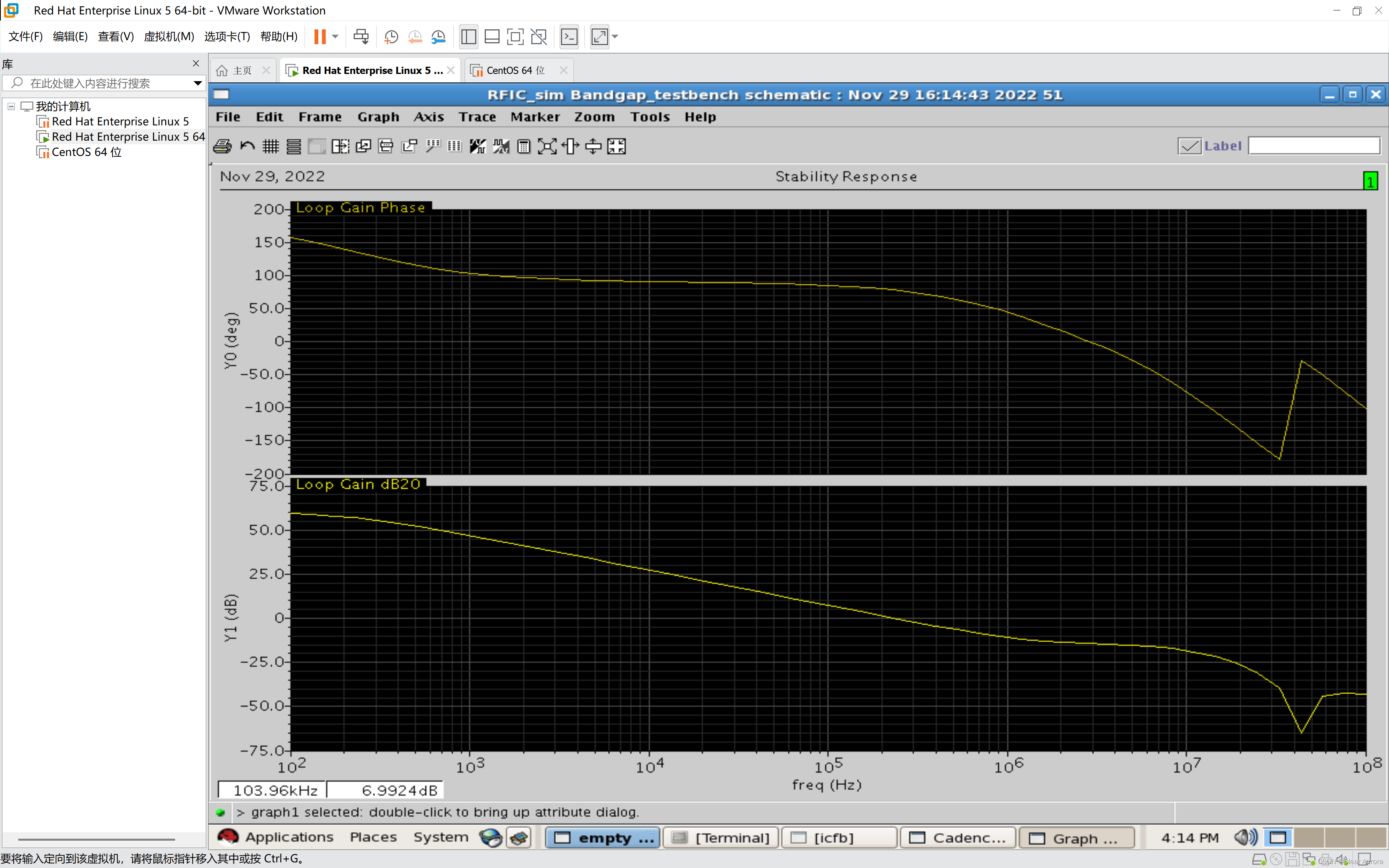Toggle VMware library sidebar view icon
1389x868 pixels.
coord(468,37)
